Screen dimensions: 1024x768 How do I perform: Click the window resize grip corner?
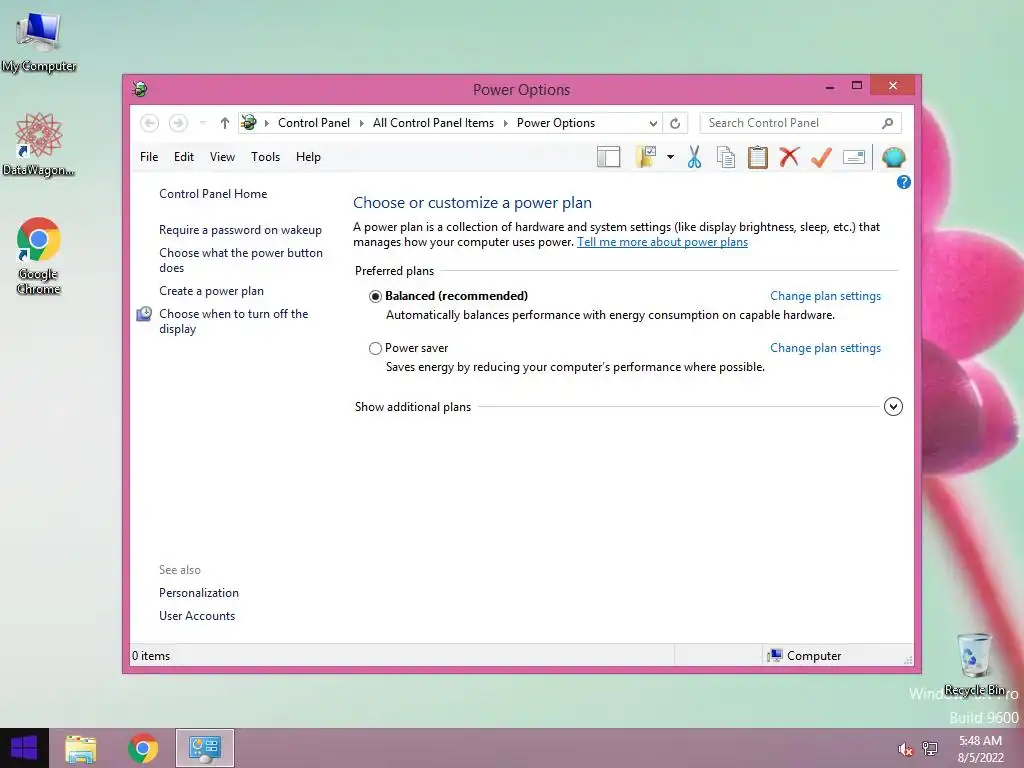click(908, 660)
